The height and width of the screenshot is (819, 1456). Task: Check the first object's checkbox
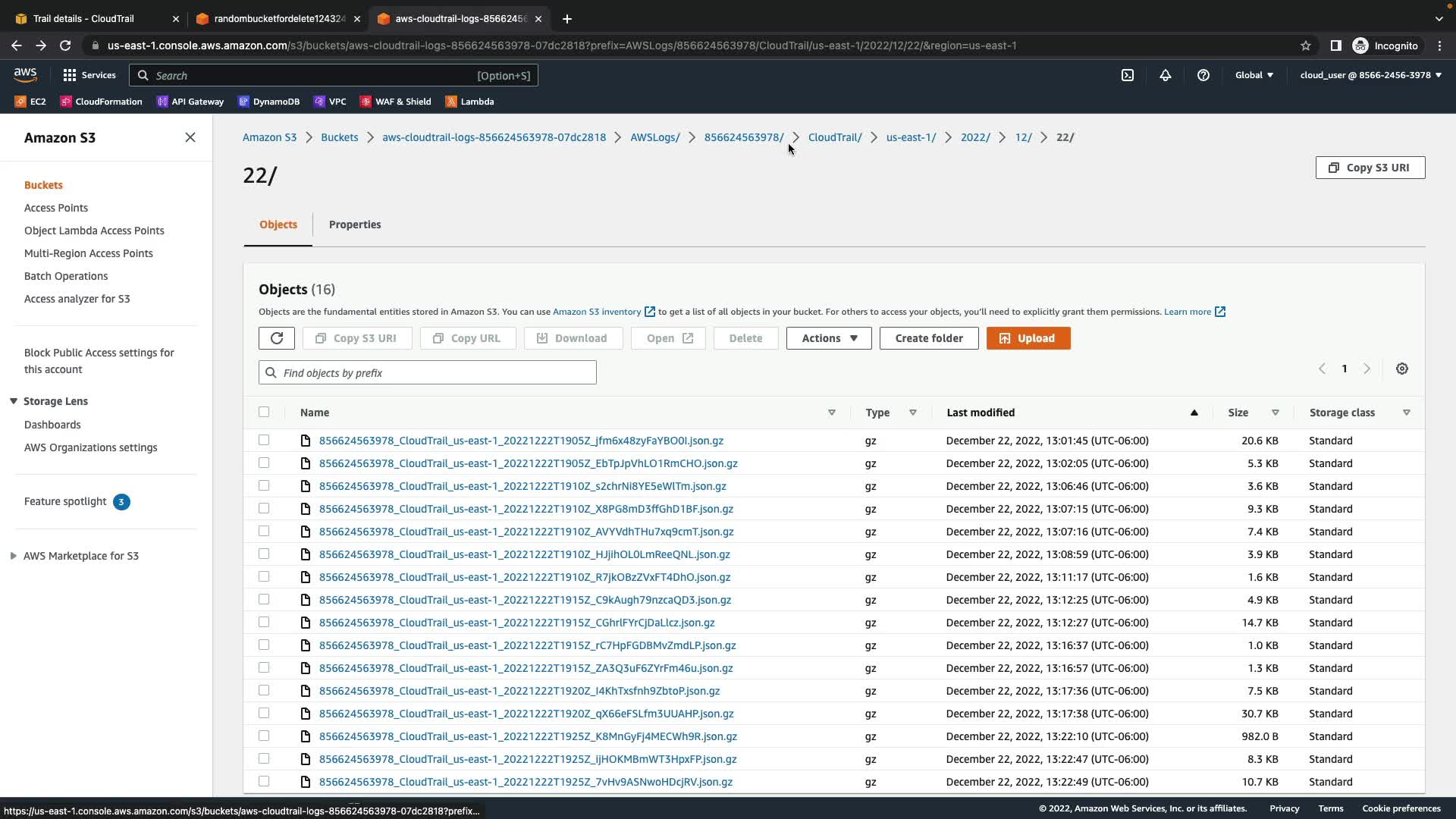264,440
